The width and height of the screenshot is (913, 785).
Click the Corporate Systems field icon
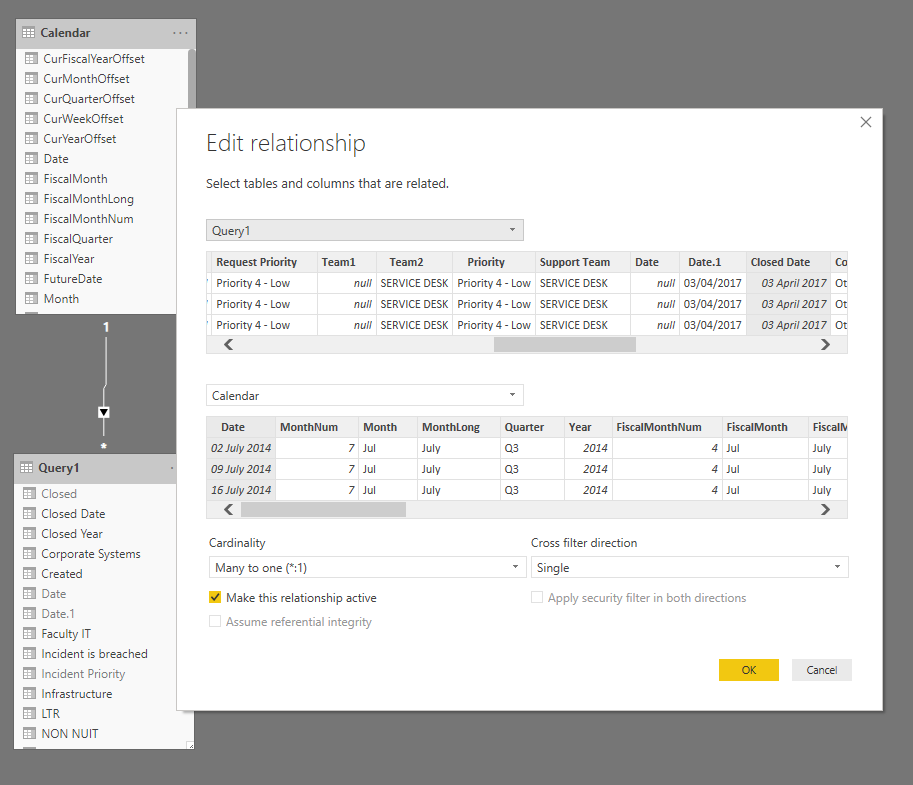tap(29, 553)
